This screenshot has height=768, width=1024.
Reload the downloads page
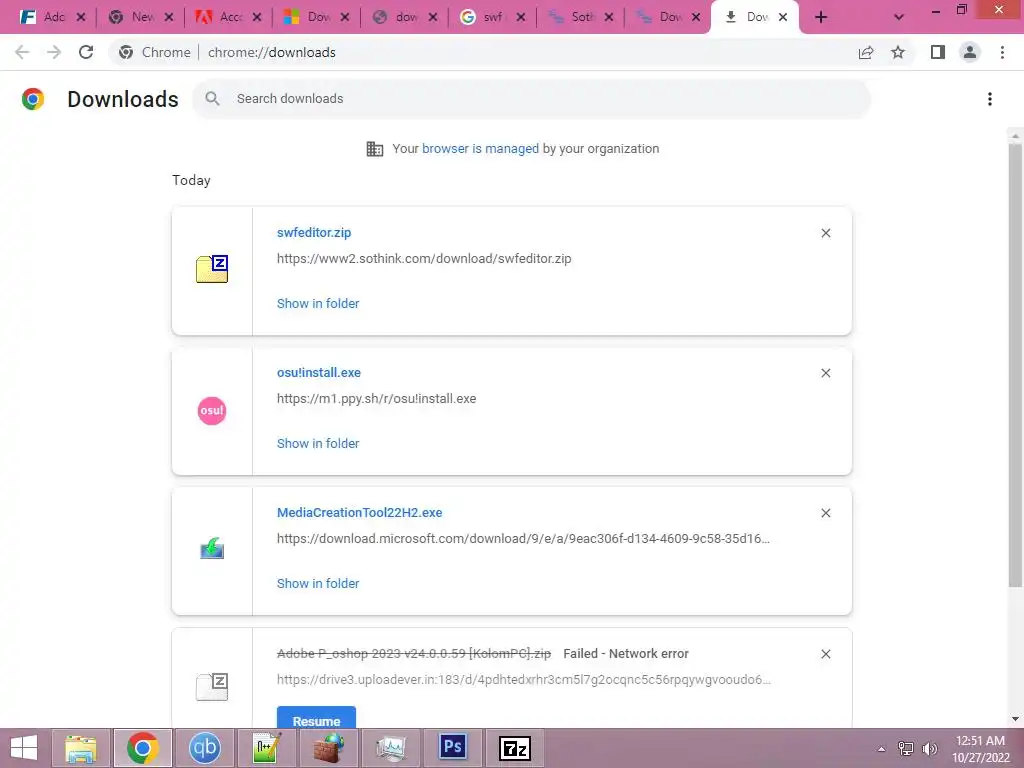(86, 52)
